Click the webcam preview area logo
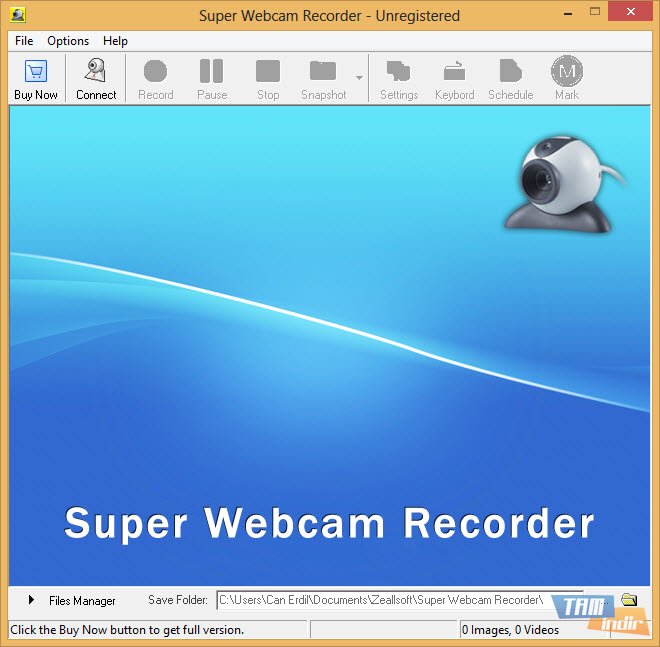This screenshot has width=660, height=647. (x=564, y=184)
